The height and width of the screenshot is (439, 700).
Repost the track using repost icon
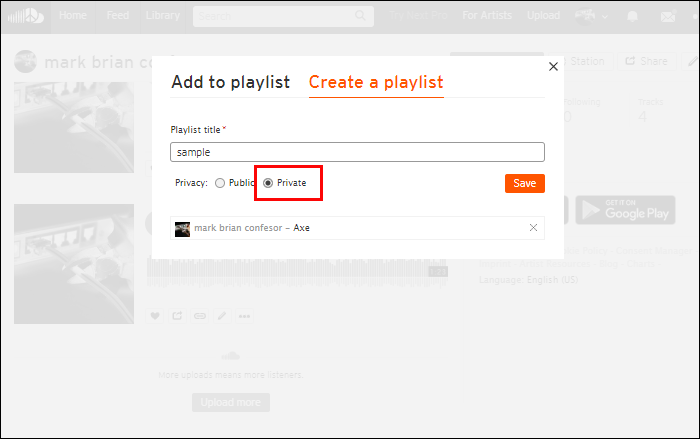(x=177, y=316)
